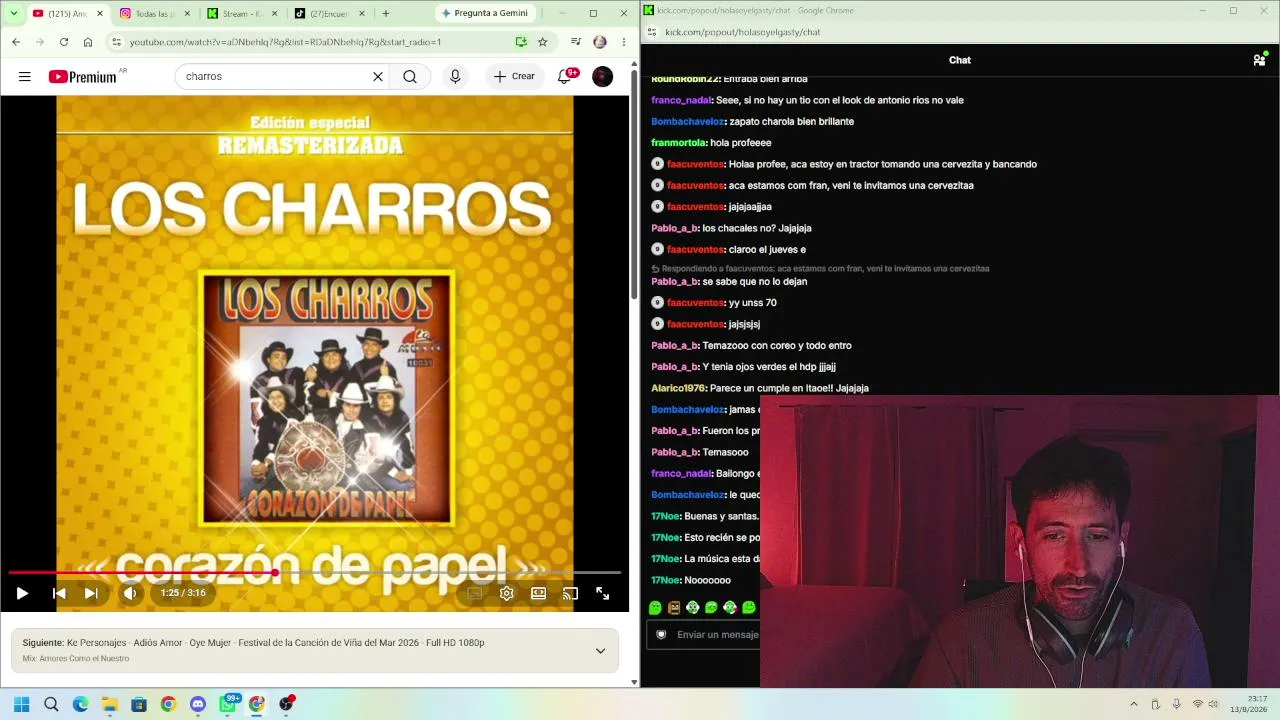
Task: Open the Chrome profile avatar
Action: [600, 42]
